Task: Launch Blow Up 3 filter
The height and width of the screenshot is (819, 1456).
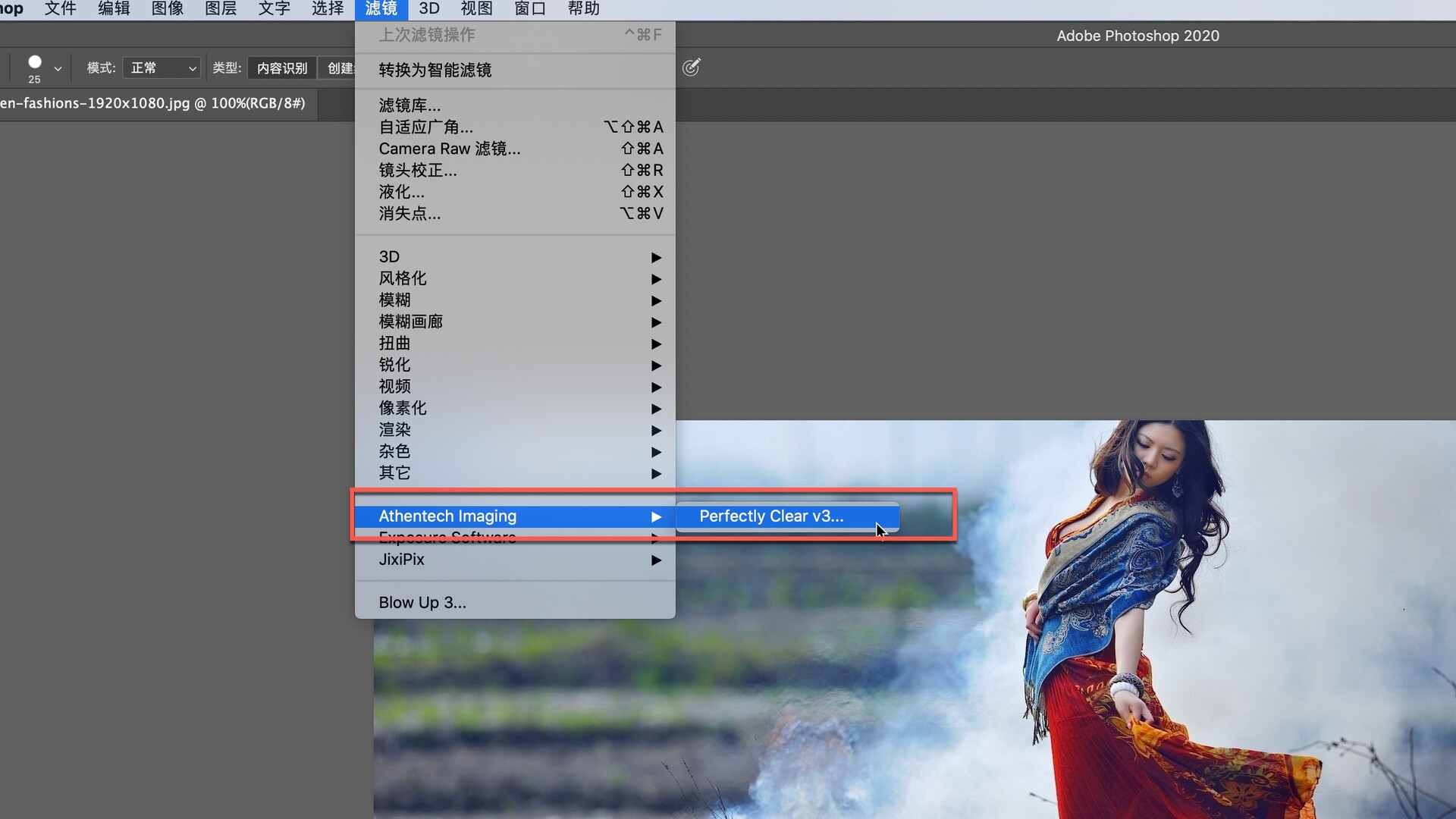Action: click(x=422, y=603)
